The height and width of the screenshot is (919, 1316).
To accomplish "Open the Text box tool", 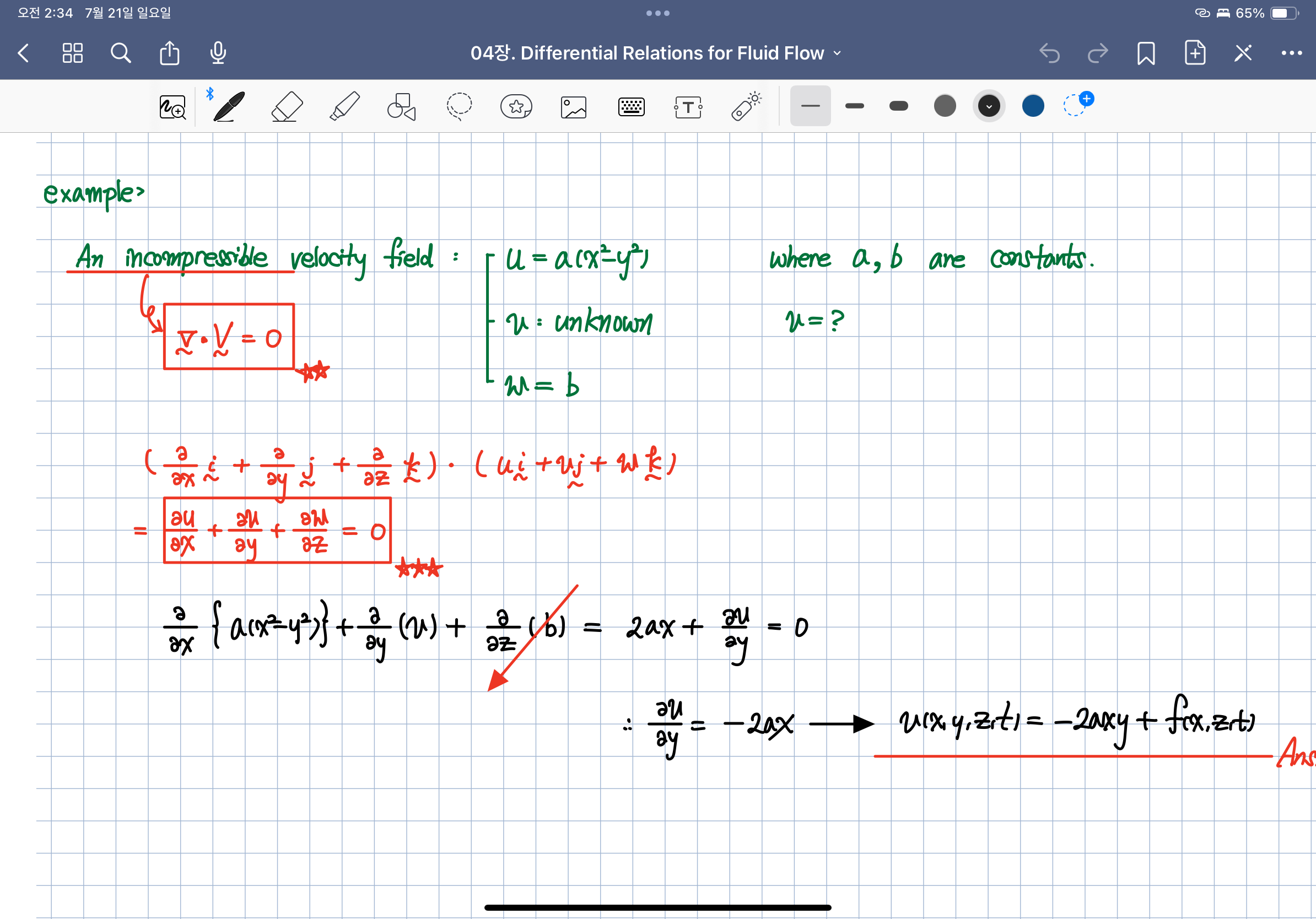I will (x=688, y=106).
